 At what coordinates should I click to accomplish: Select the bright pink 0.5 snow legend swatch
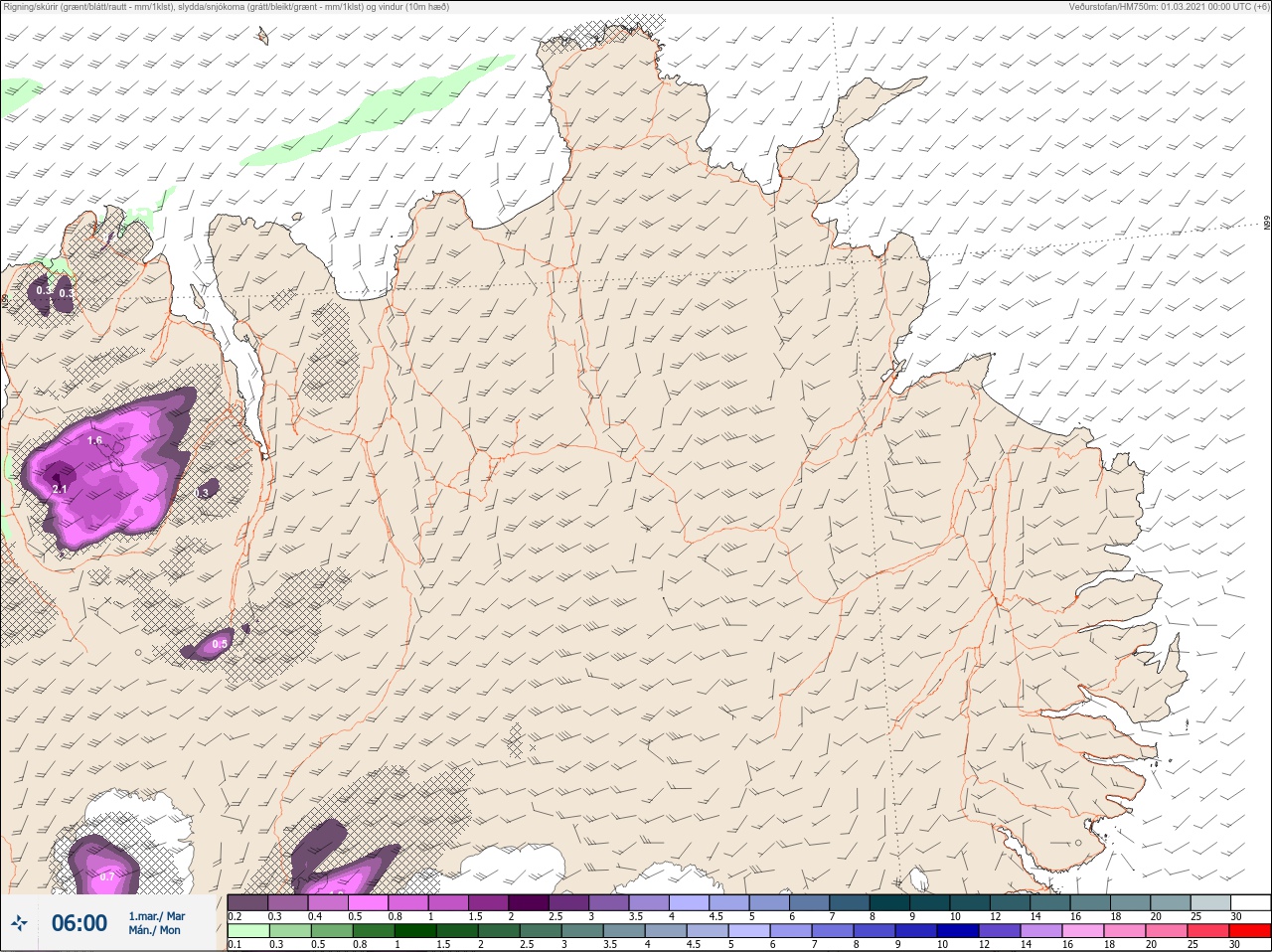[x=369, y=902]
